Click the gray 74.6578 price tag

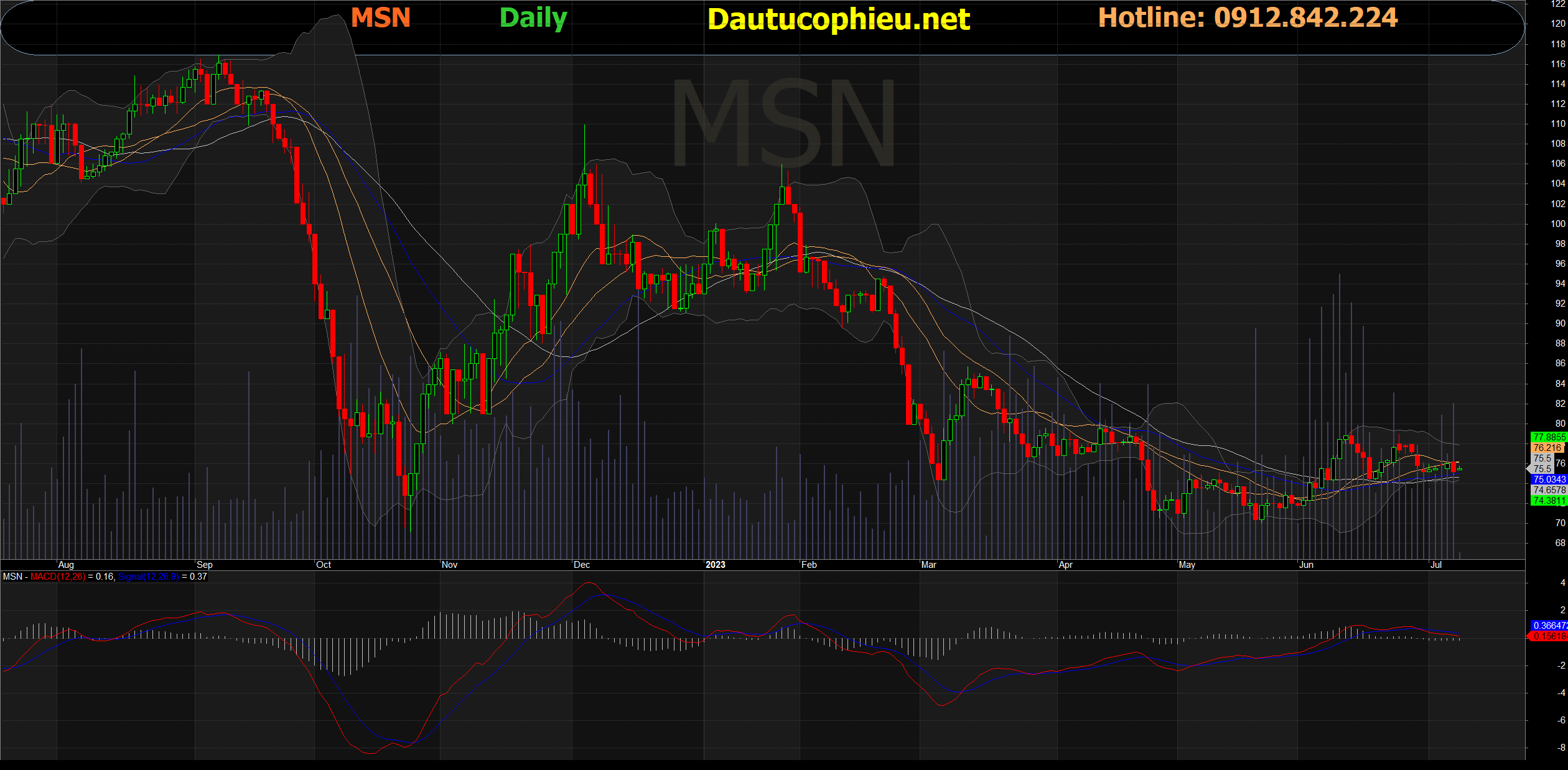click(x=1549, y=490)
